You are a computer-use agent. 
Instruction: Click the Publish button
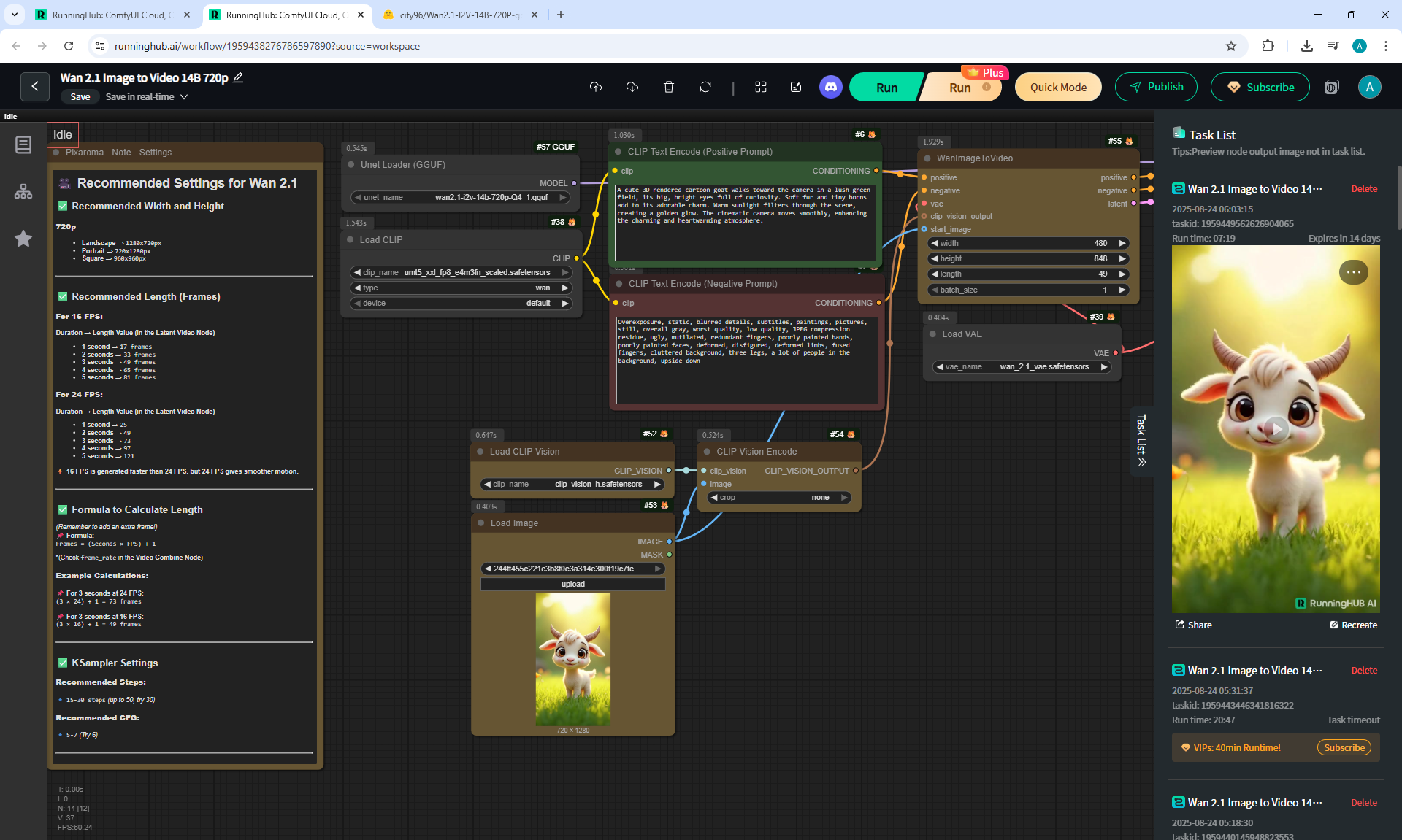[1156, 87]
